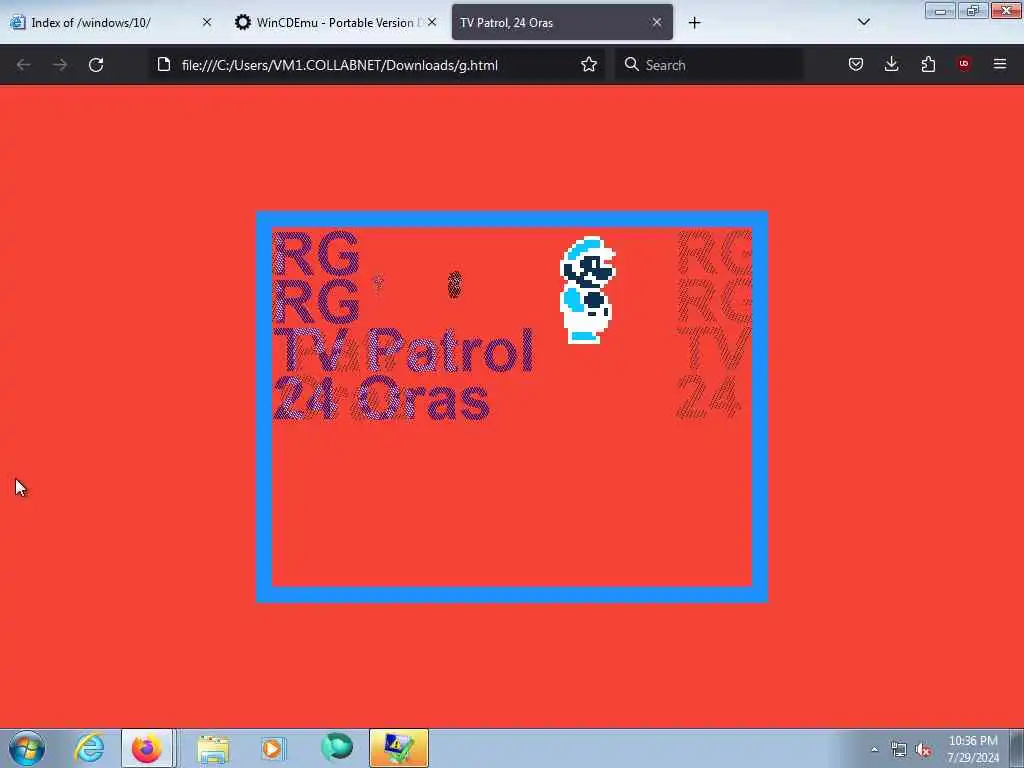Image resolution: width=1024 pixels, height=768 pixels.
Task: Open the network status tray icon
Action: click(899, 750)
